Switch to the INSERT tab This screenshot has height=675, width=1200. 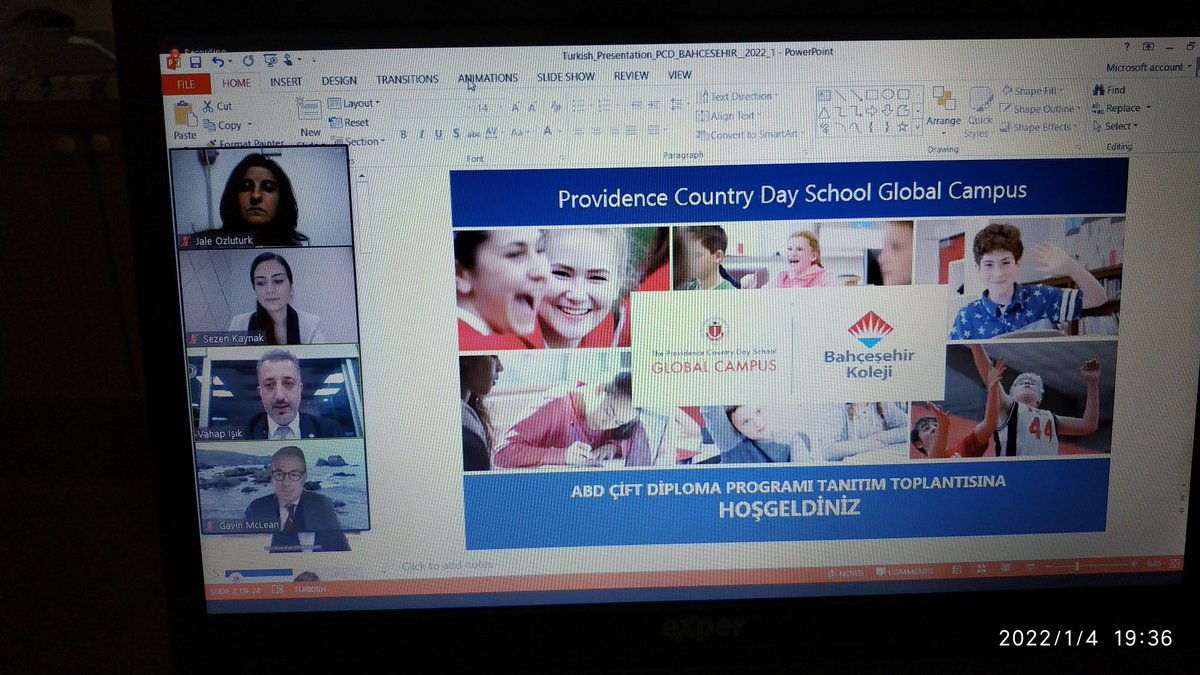point(286,82)
